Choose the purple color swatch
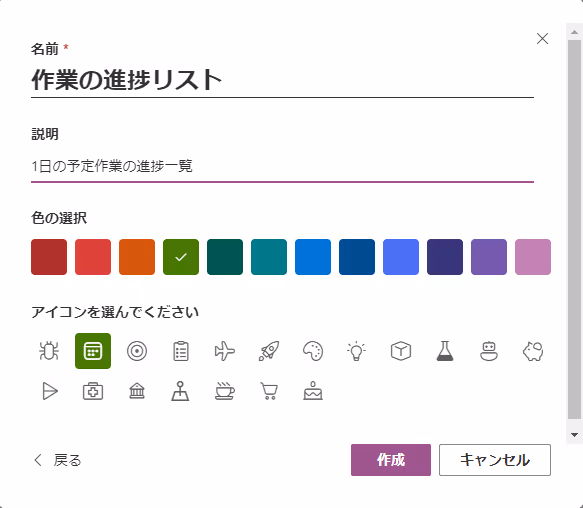The height and width of the screenshot is (508, 583). (489, 257)
